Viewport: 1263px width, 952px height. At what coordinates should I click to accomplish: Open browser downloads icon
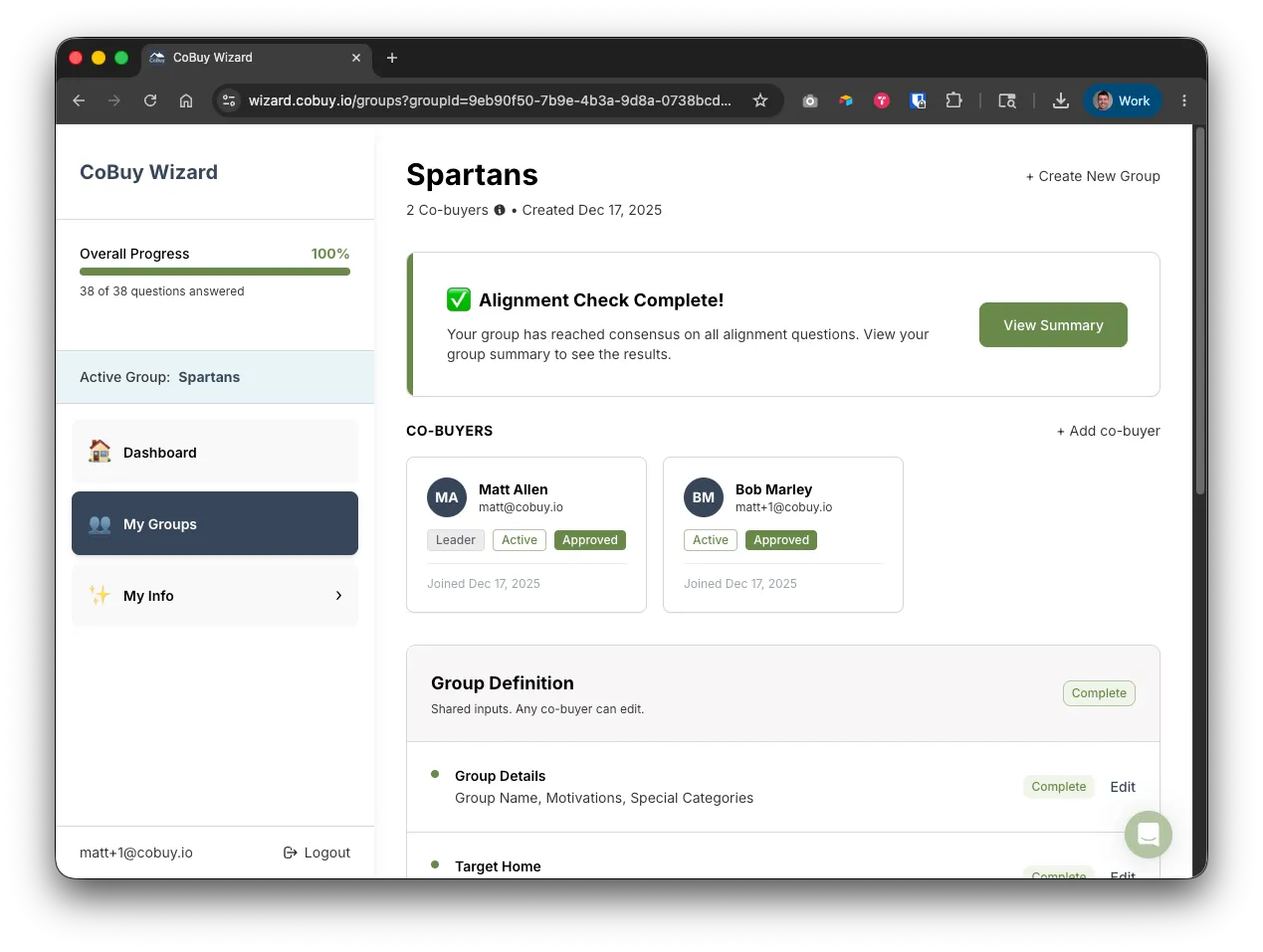tap(1061, 100)
